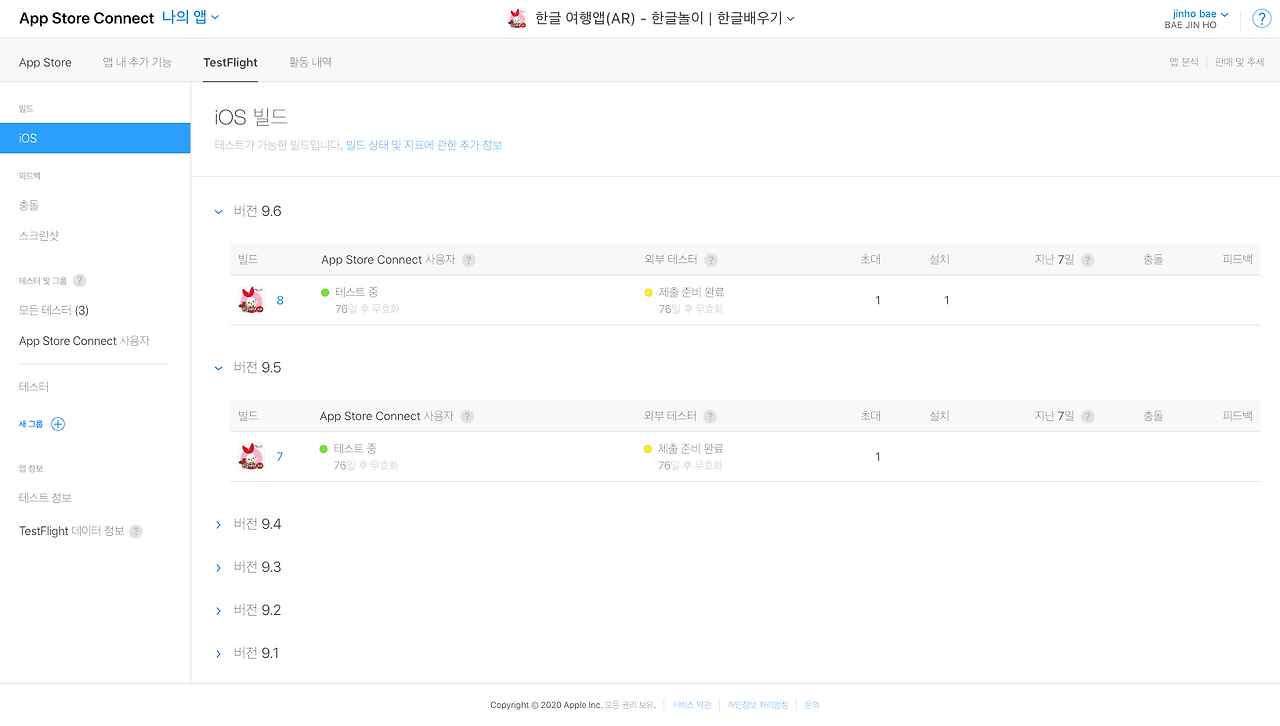
Task: Click the 제출 준비 완료 status for build 7
Action: [691, 449]
